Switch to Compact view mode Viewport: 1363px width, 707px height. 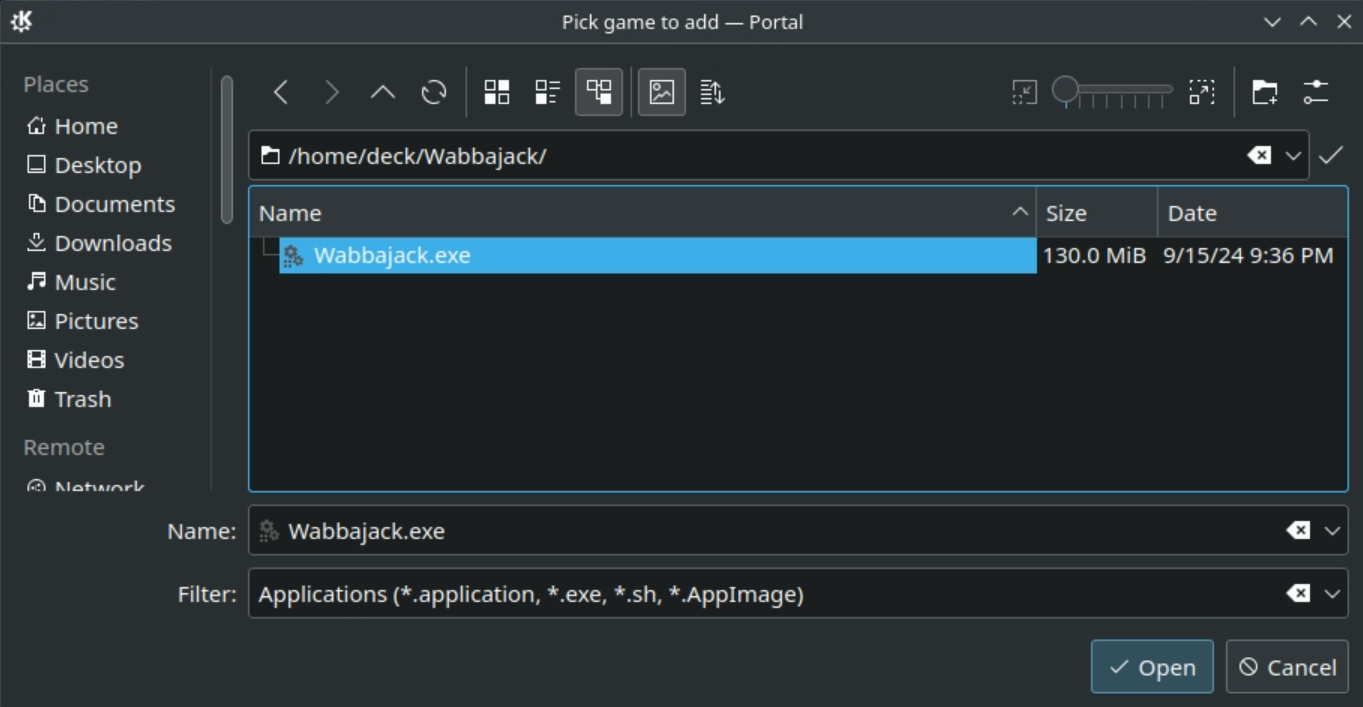pos(548,93)
